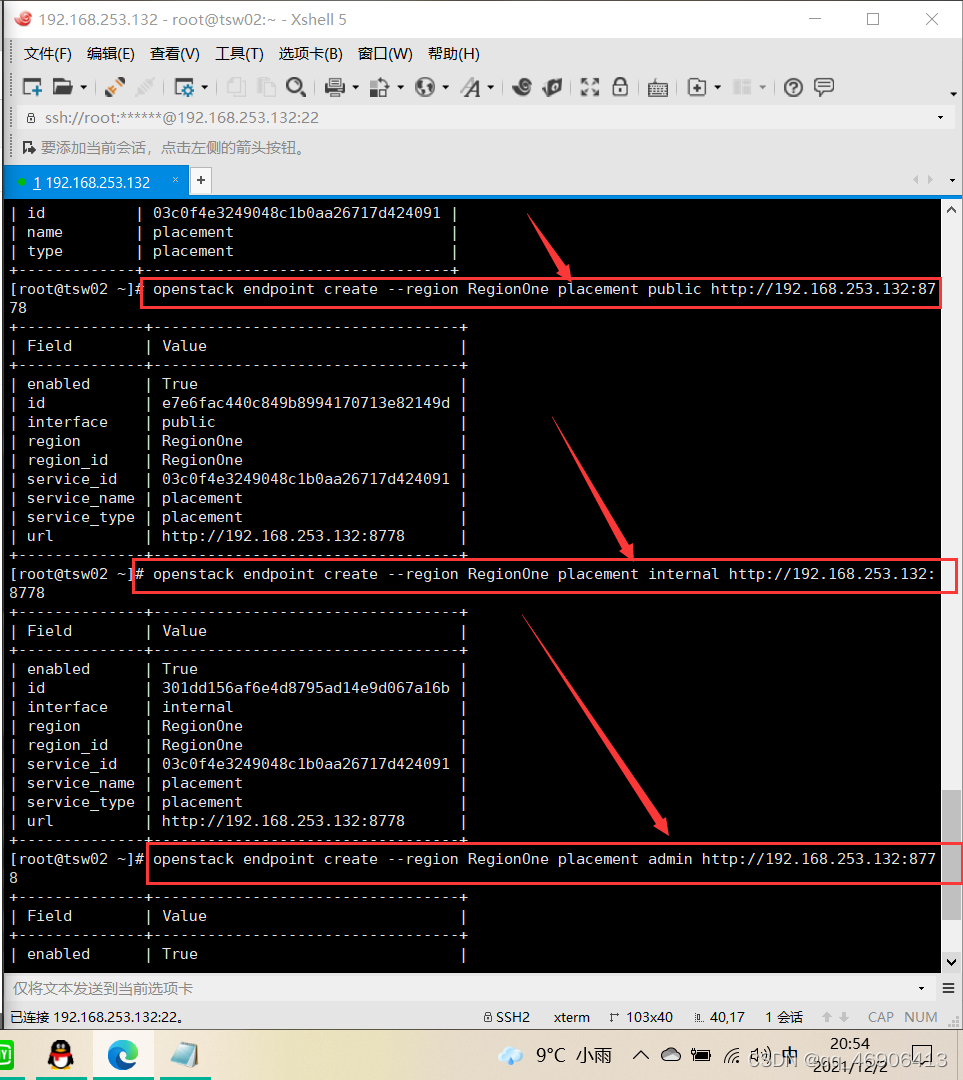Click the xterm status bar entry

[572, 1017]
